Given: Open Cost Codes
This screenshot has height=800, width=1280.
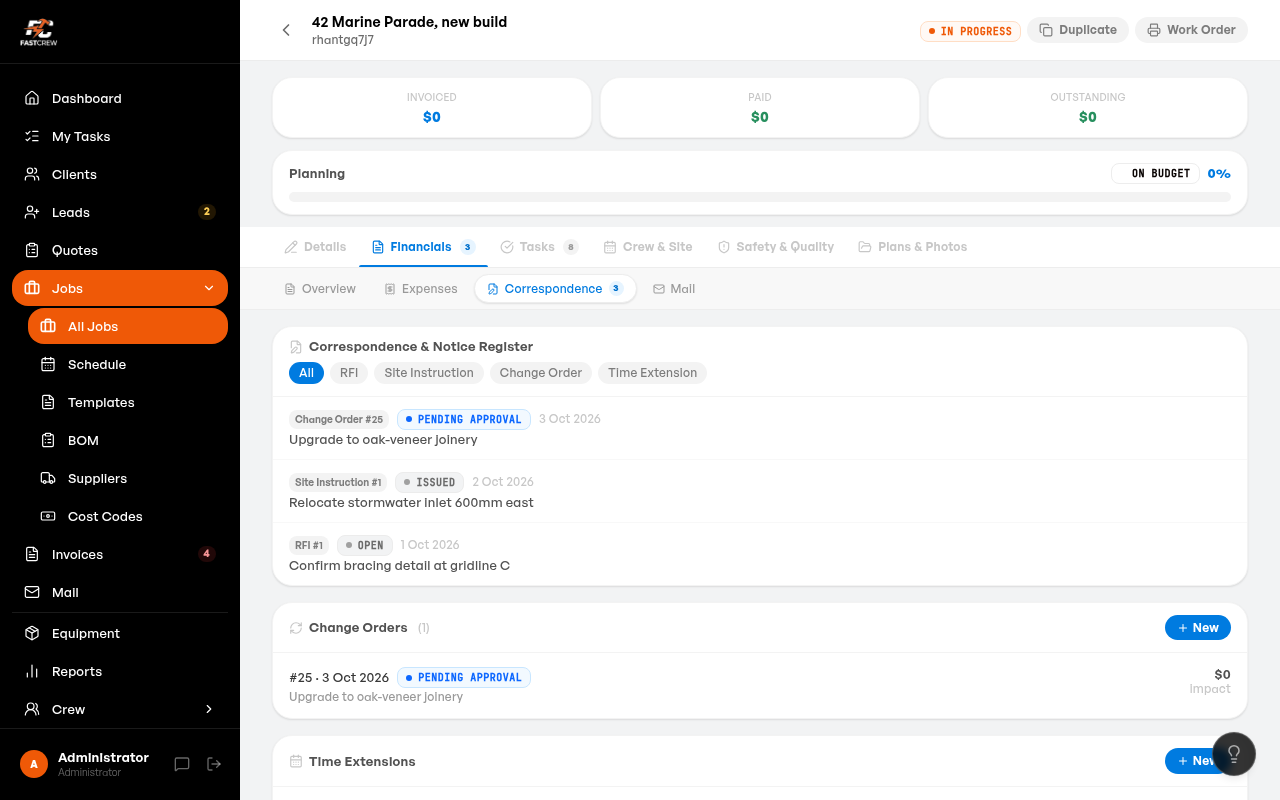Looking at the screenshot, I should [x=128, y=516].
